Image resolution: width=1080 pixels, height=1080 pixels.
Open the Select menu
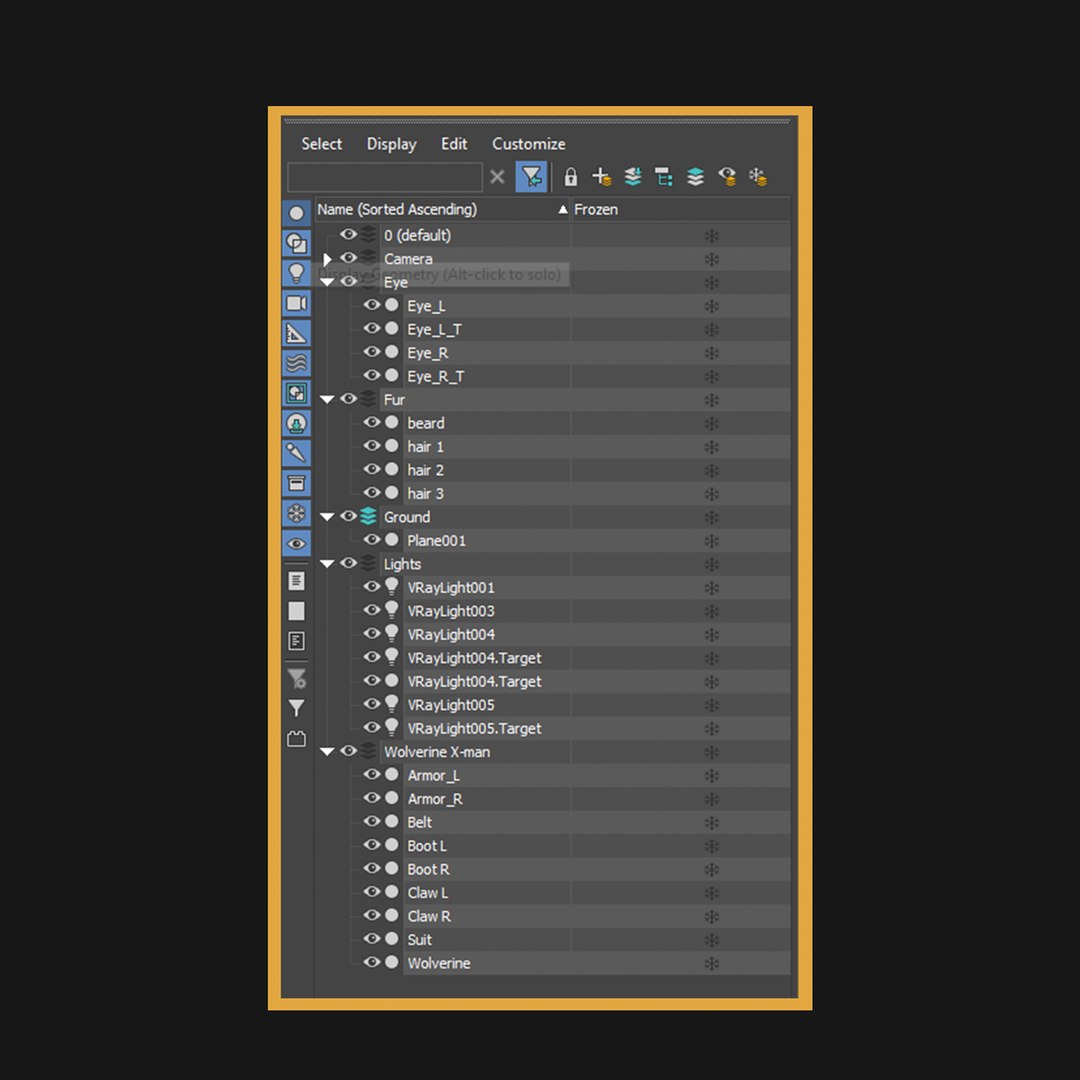point(322,144)
